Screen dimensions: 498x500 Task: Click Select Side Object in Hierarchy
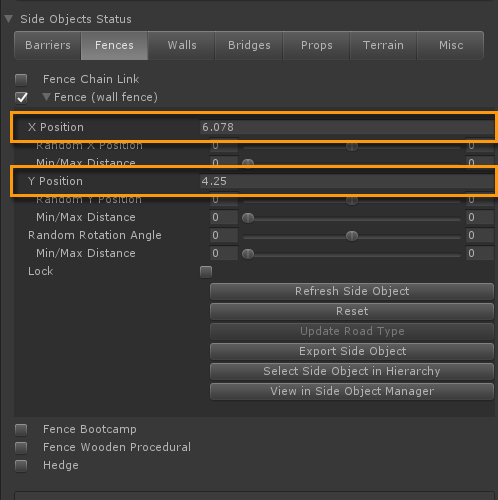pyautogui.click(x=352, y=371)
